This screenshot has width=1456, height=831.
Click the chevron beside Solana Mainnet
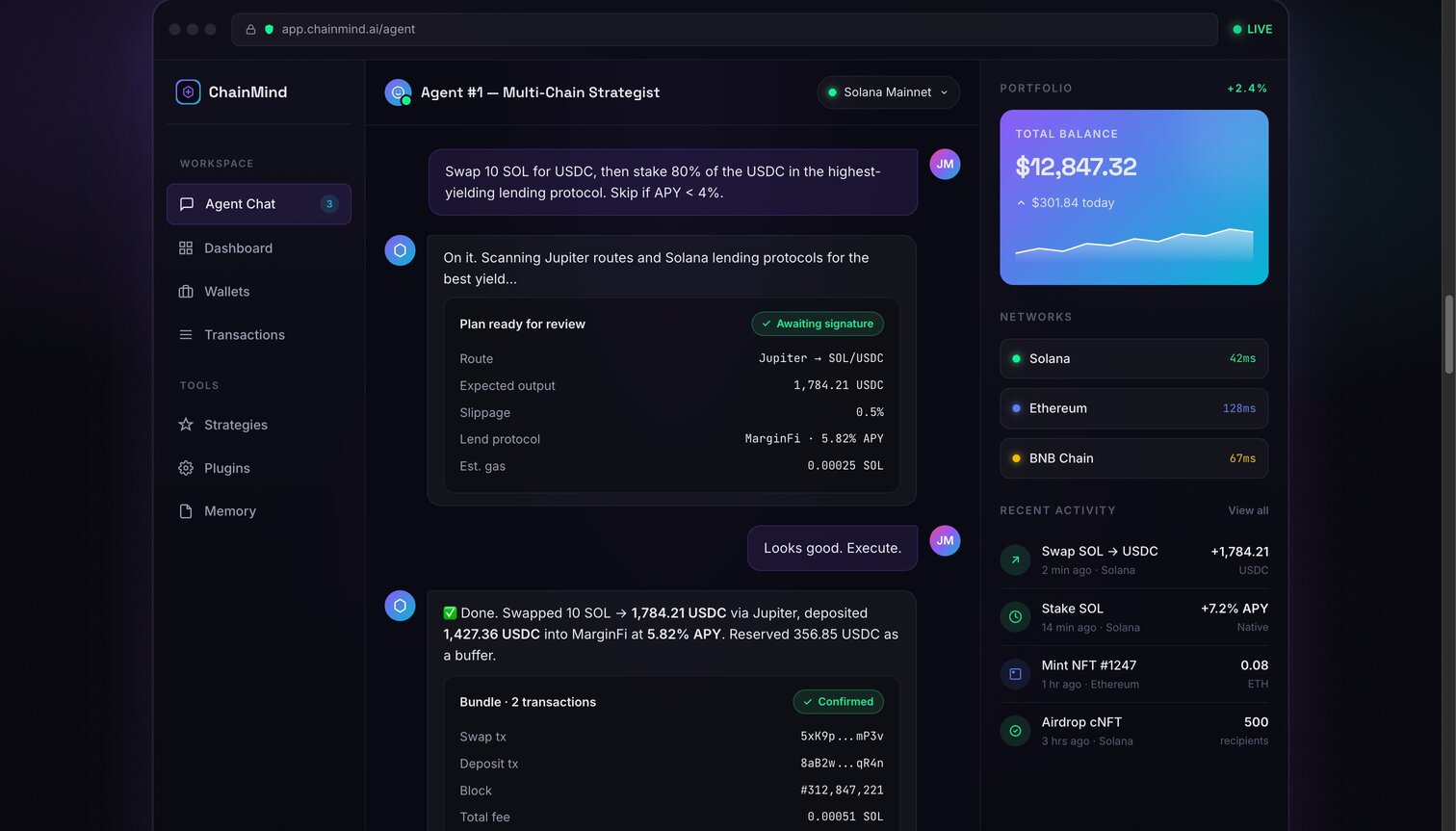pyautogui.click(x=944, y=92)
